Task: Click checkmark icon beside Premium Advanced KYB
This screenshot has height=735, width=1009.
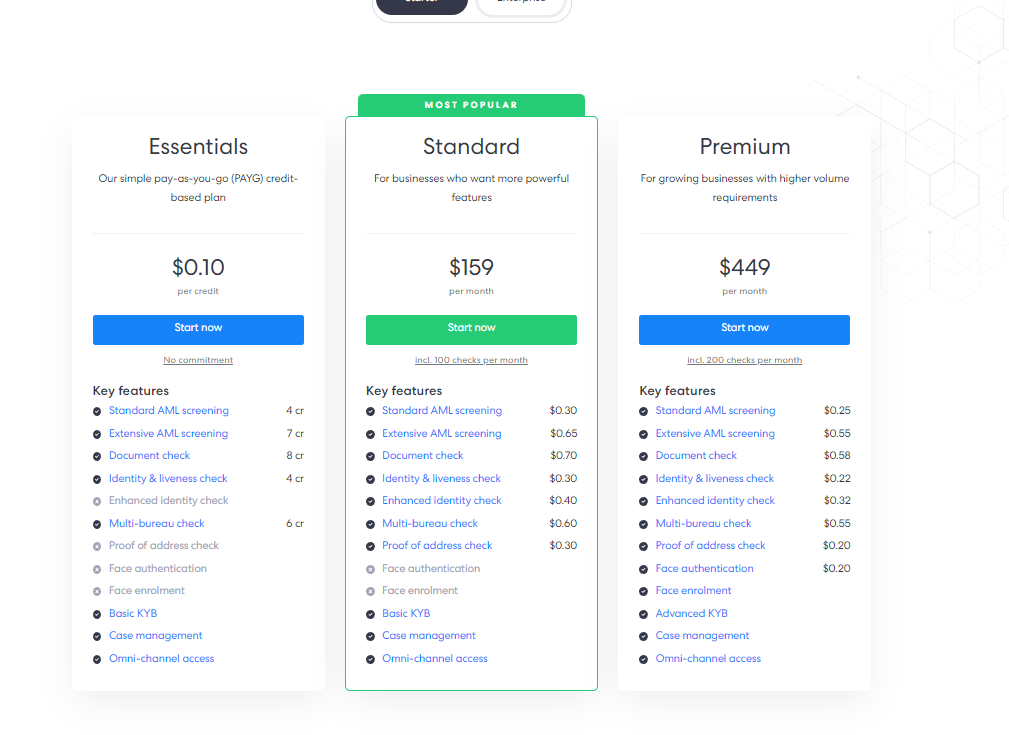Action: 643,614
